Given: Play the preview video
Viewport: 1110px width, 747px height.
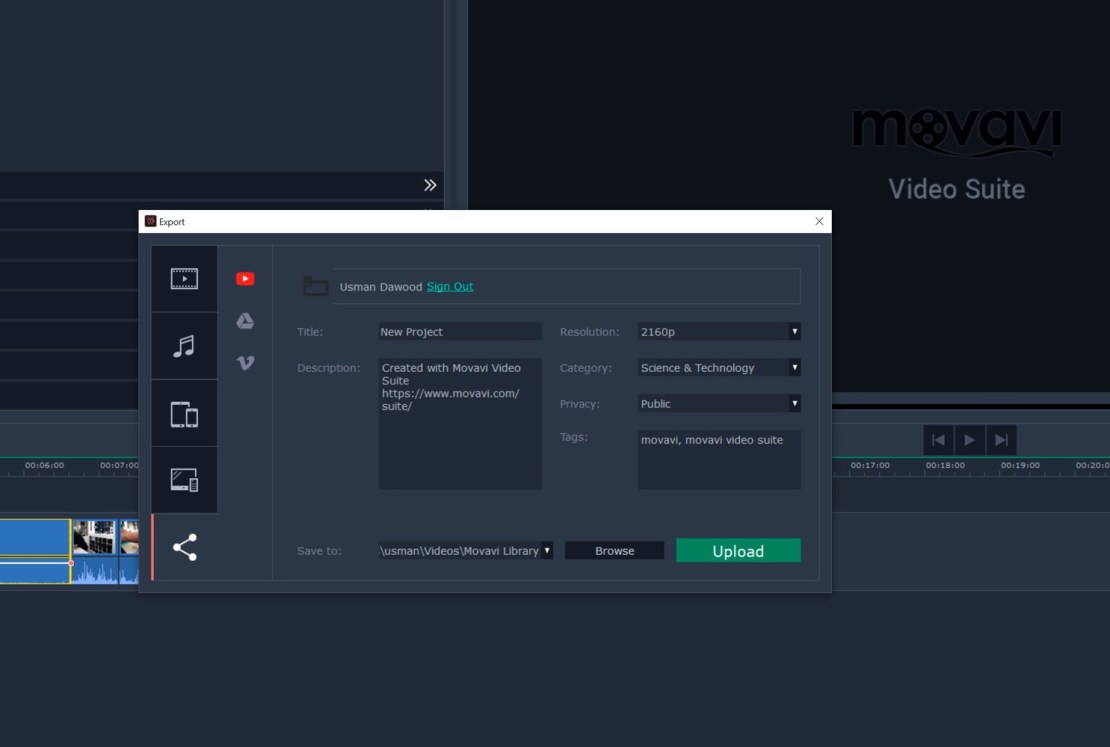Looking at the screenshot, I should [x=969, y=440].
